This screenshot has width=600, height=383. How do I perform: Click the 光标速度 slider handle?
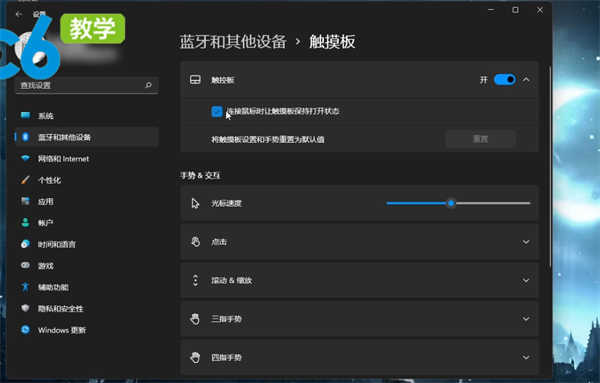tap(451, 203)
